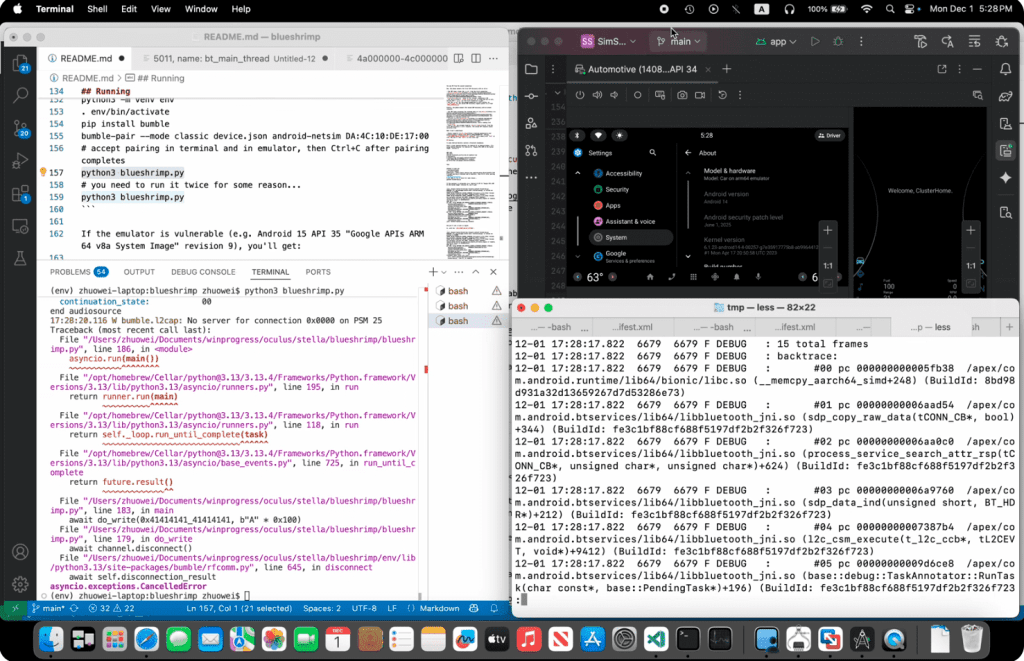The width and height of the screenshot is (1024, 661).
Task: Click errors and warnings count in status bar
Action: 111,608
